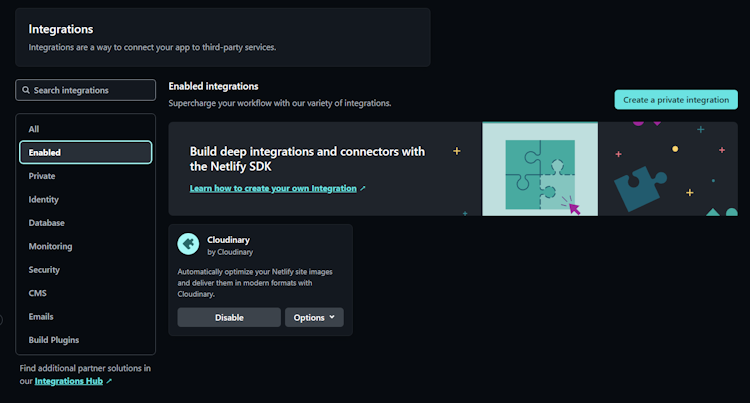Click the puzzle pieces banner illustration
The width and height of the screenshot is (750, 403).
(540, 169)
